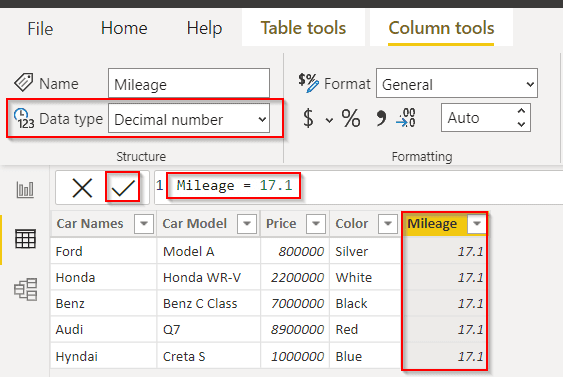The image size is (563, 377).
Task: Open the Car Names column filter dropdown
Action: tap(144, 224)
